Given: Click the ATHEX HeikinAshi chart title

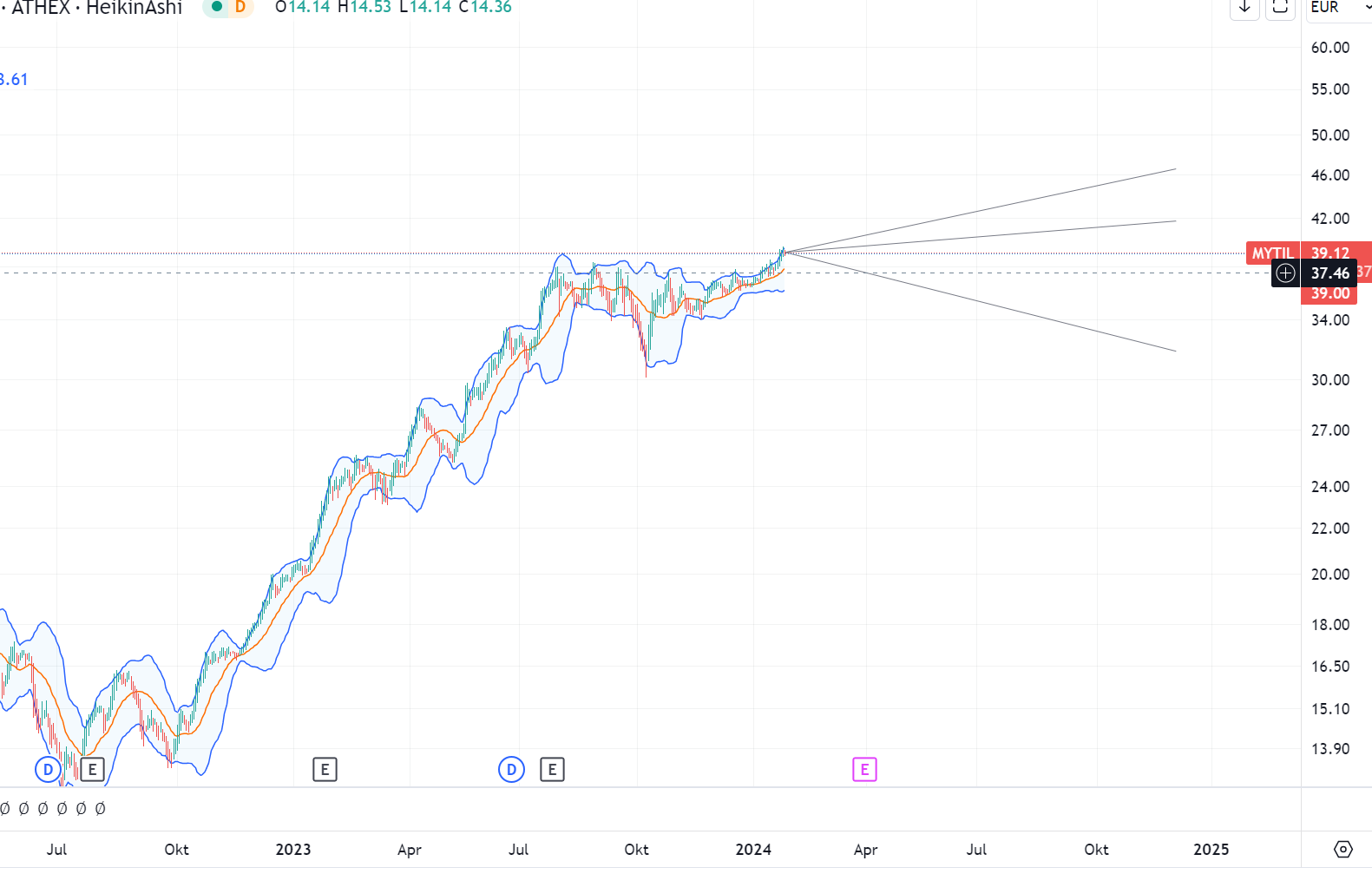Looking at the screenshot, I should [96, 8].
